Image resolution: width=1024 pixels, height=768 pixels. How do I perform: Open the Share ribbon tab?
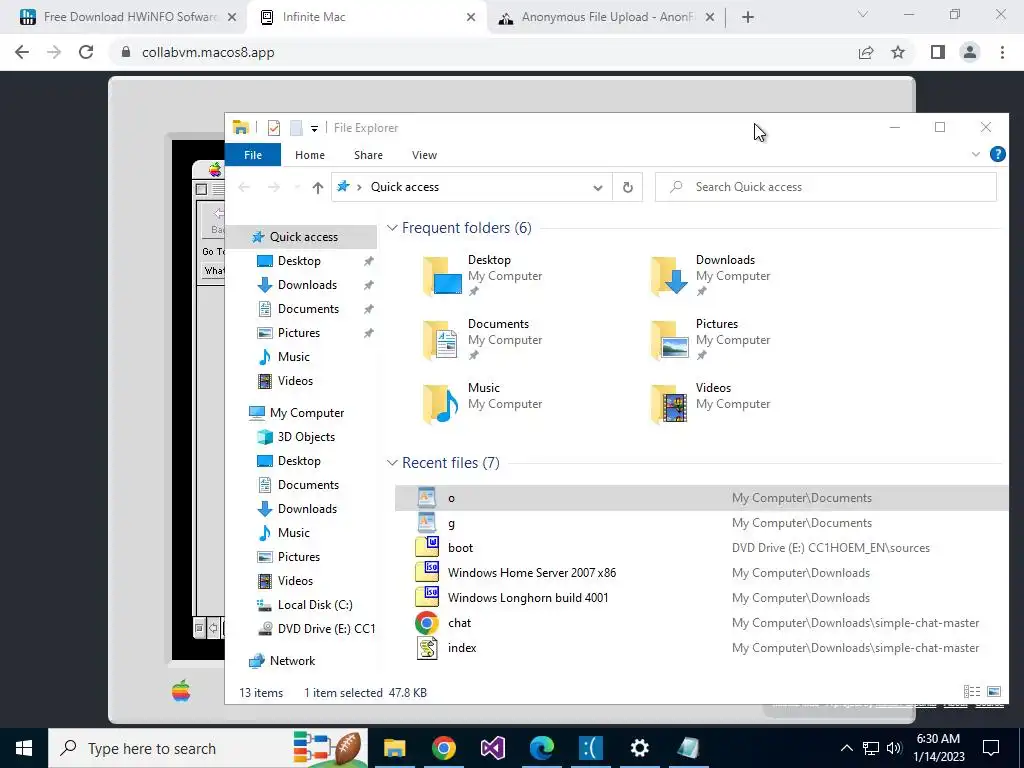368,155
